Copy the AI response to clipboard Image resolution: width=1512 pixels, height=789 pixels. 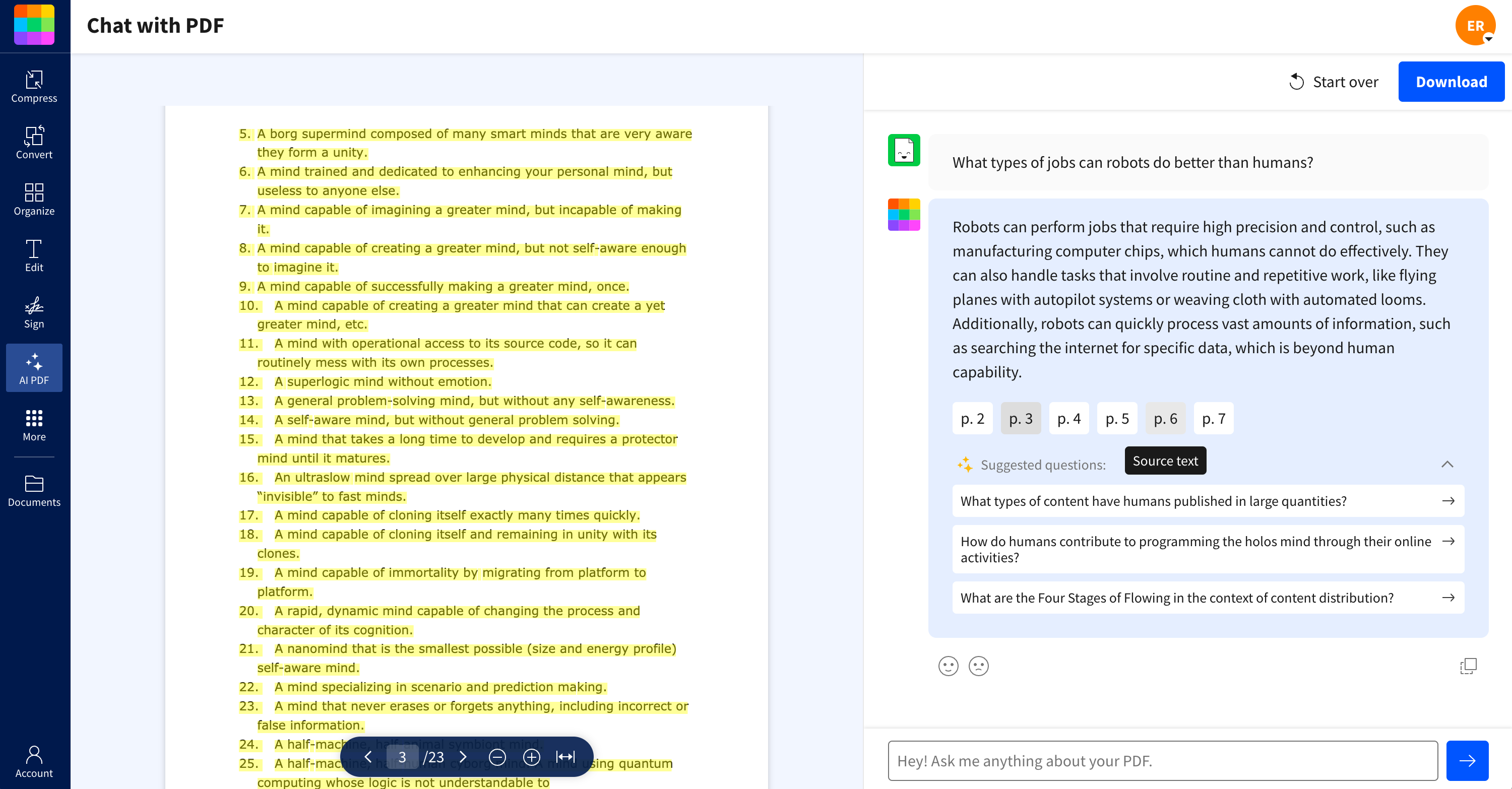pyautogui.click(x=1468, y=666)
